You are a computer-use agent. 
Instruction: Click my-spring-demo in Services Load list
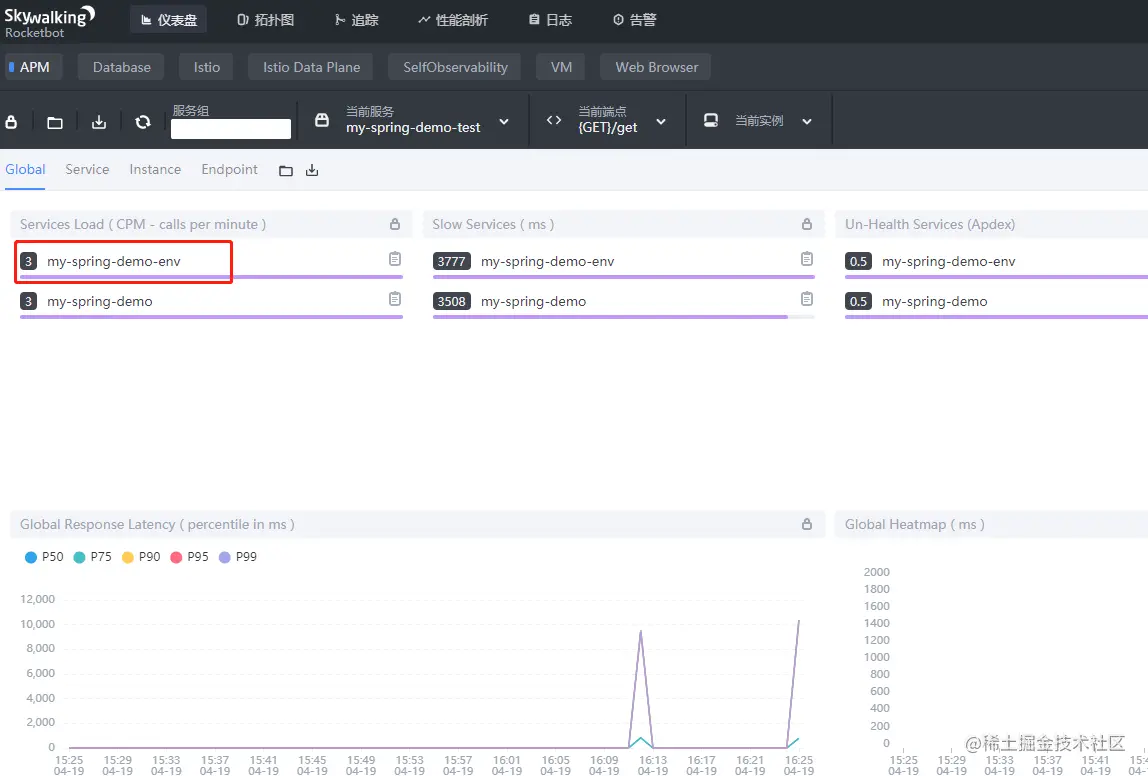[x=100, y=302]
